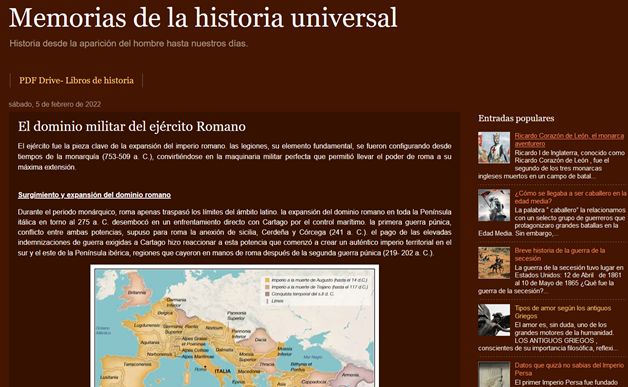Open 'Ricardo Corazón de León, el monarca aventurero' link
628x387 pixels.
(x=569, y=139)
